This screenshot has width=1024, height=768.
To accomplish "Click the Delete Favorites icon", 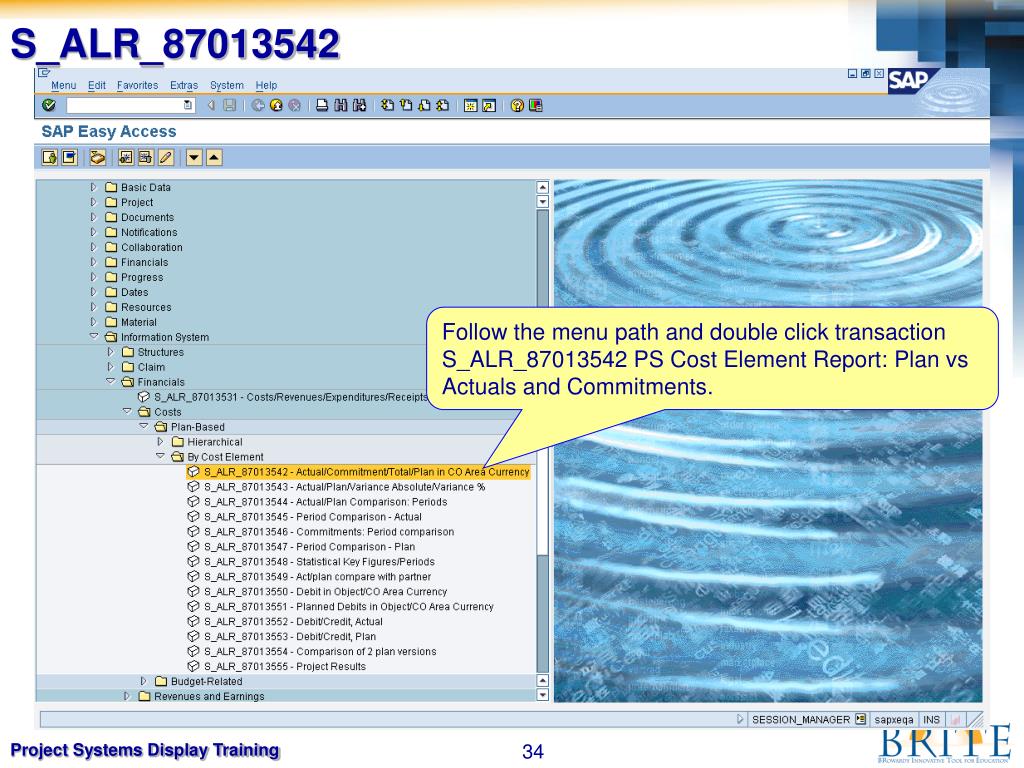I will coord(146,157).
